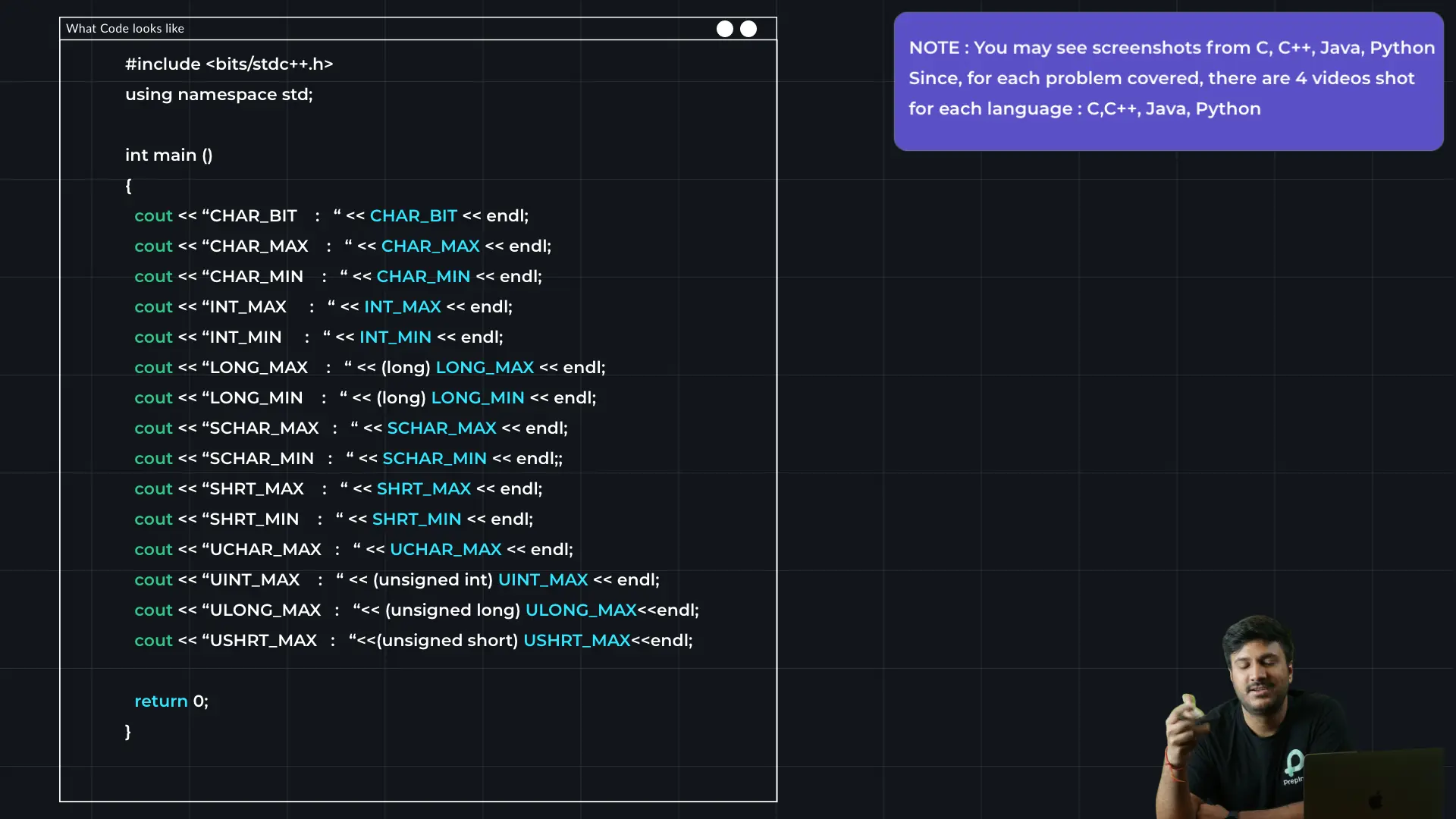This screenshot has height=819, width=1456.
Task: Click the #include <bits/stdc++.h> line
Action: pos(229,64)
